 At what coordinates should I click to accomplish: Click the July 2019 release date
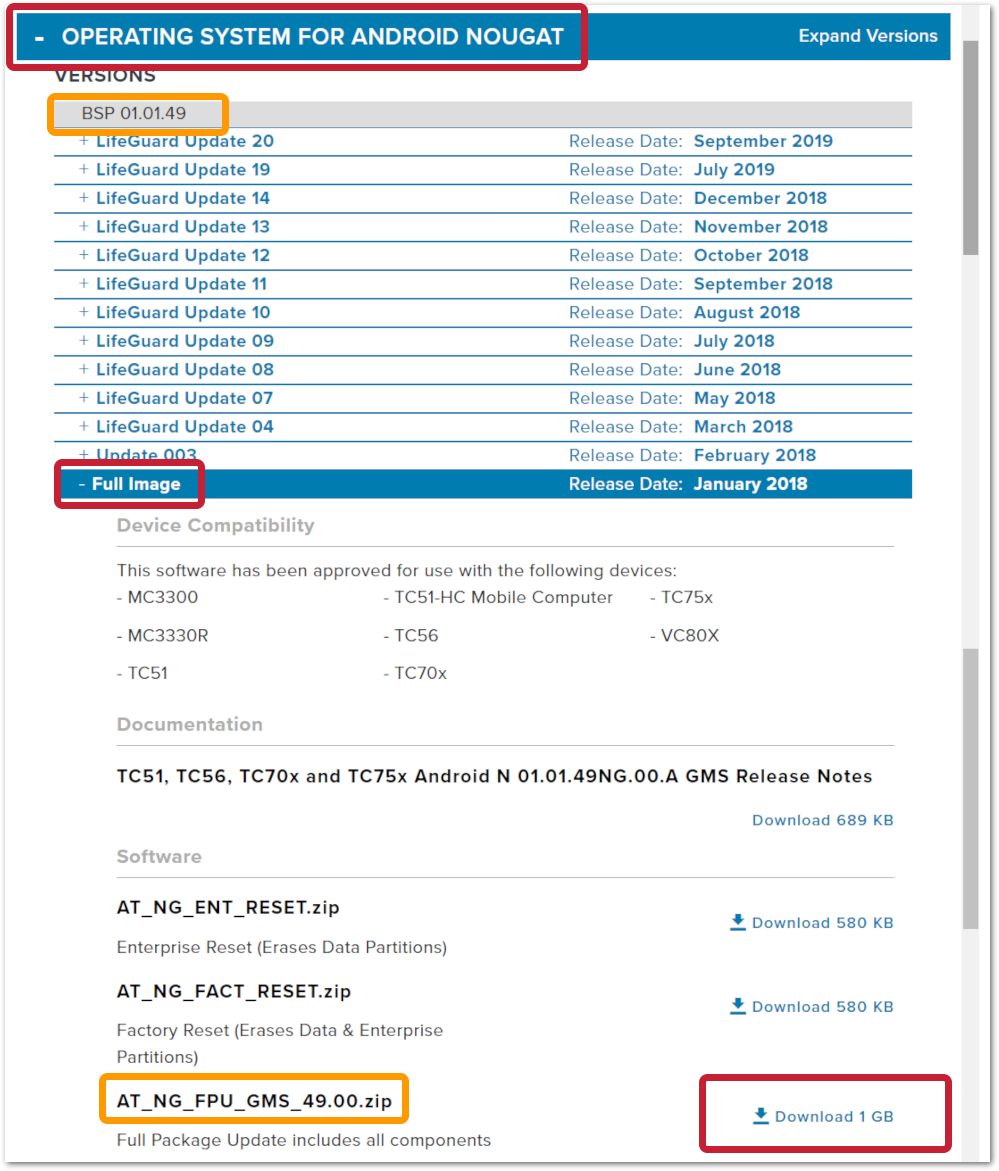point(734,170)
